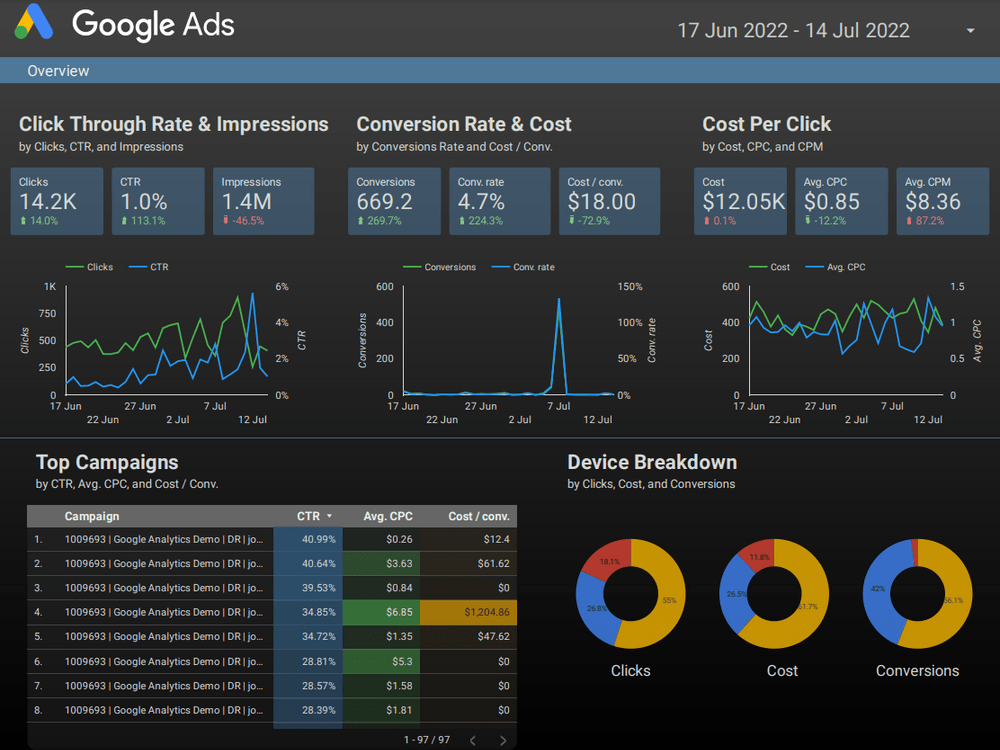Viewport: 1000px width, 750px height.
Task: Click the 56.1% slice of Conversions donut
Action: point(953,600)
